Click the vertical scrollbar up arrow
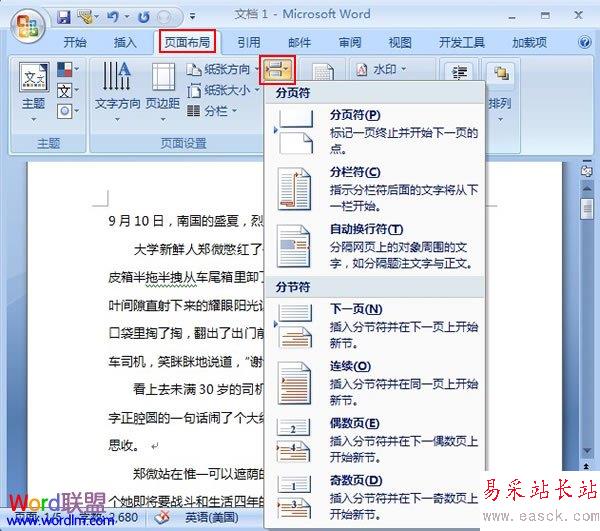The width and height of the screenshot is (600, 531). point(587,188)
